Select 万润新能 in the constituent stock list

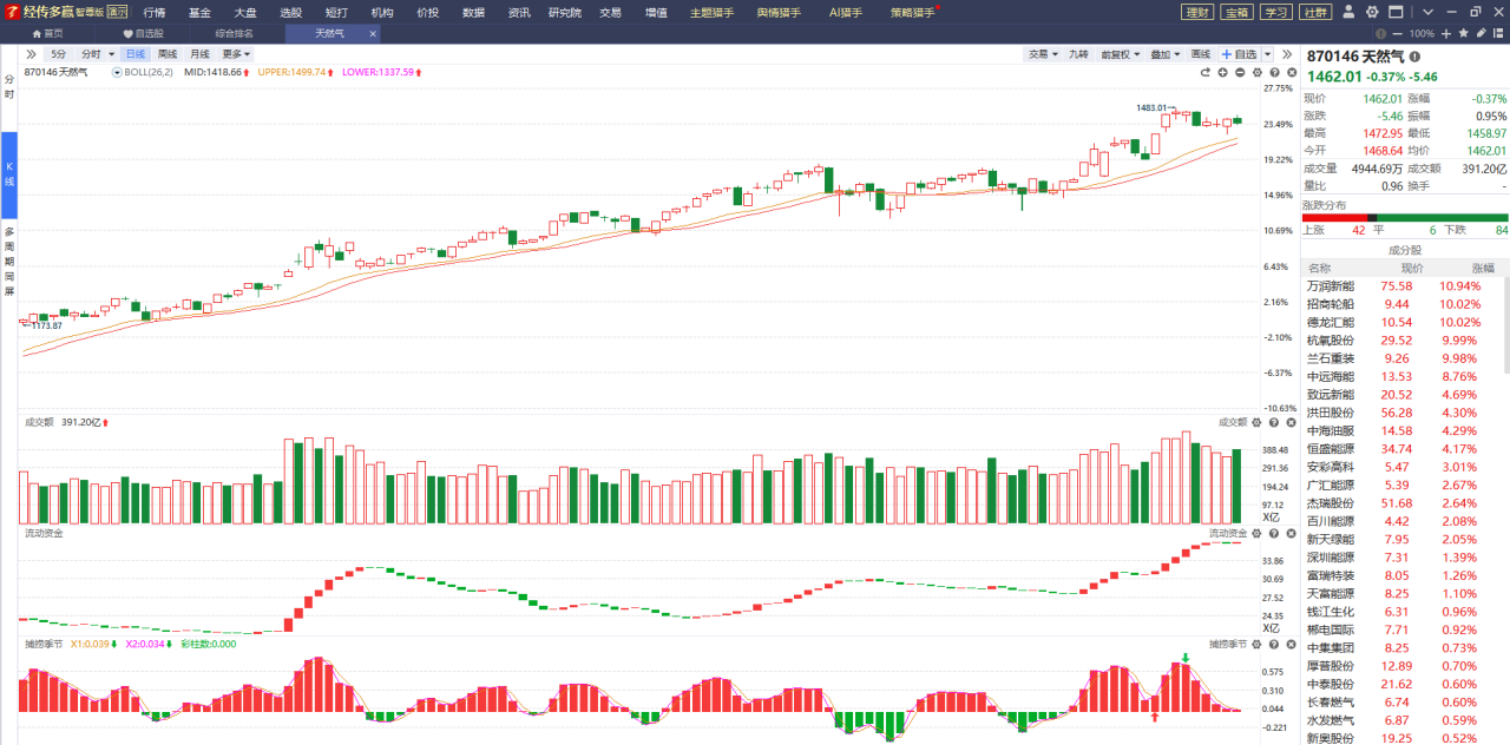tap(1330, 286)
